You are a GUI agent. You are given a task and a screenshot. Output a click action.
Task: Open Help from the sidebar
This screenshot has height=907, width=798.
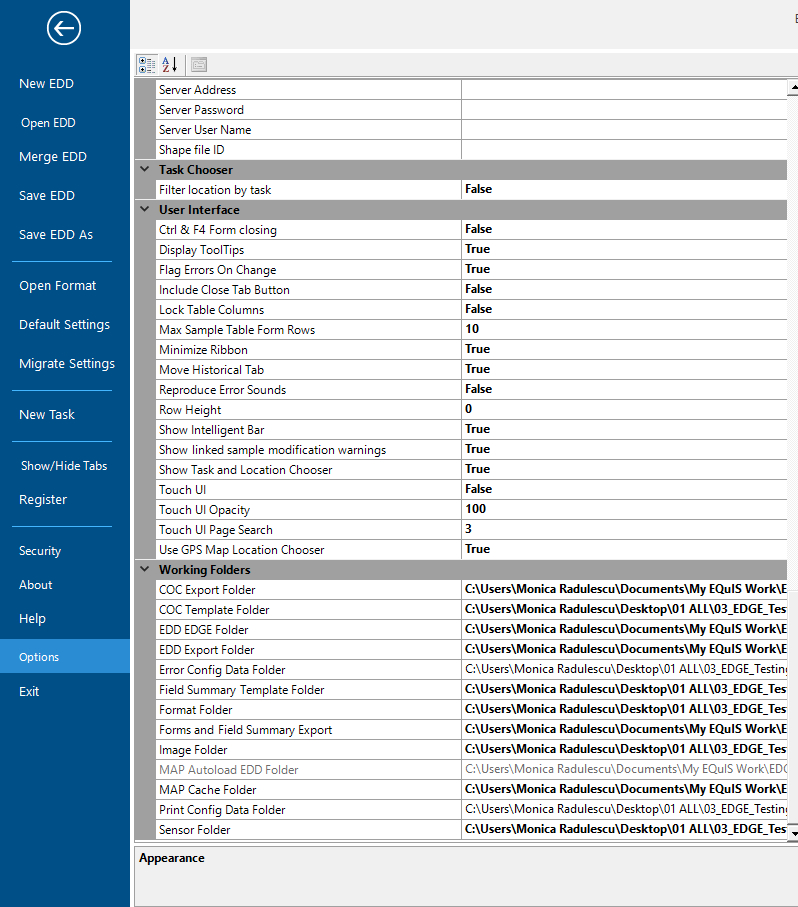(32, 618)
